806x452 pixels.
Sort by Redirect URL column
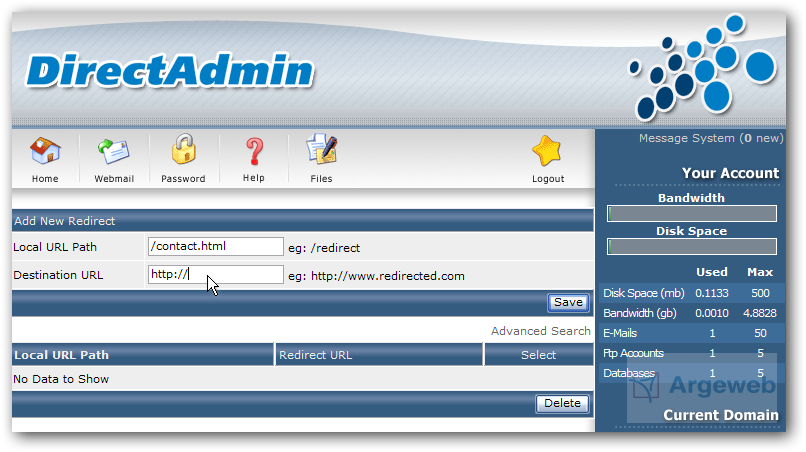pyautogui.click(x=315, y=355)
